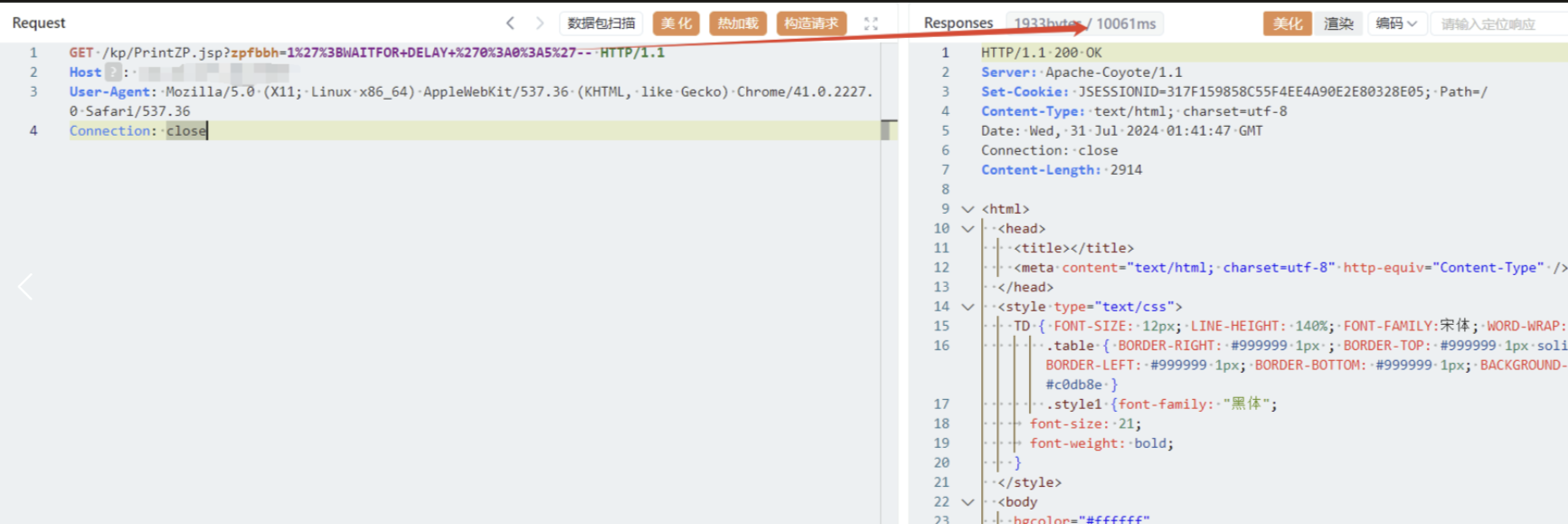1568x524 pixels.
Task: Toggle 美化 beautify in the Request panel
Action: click(675, 24)
